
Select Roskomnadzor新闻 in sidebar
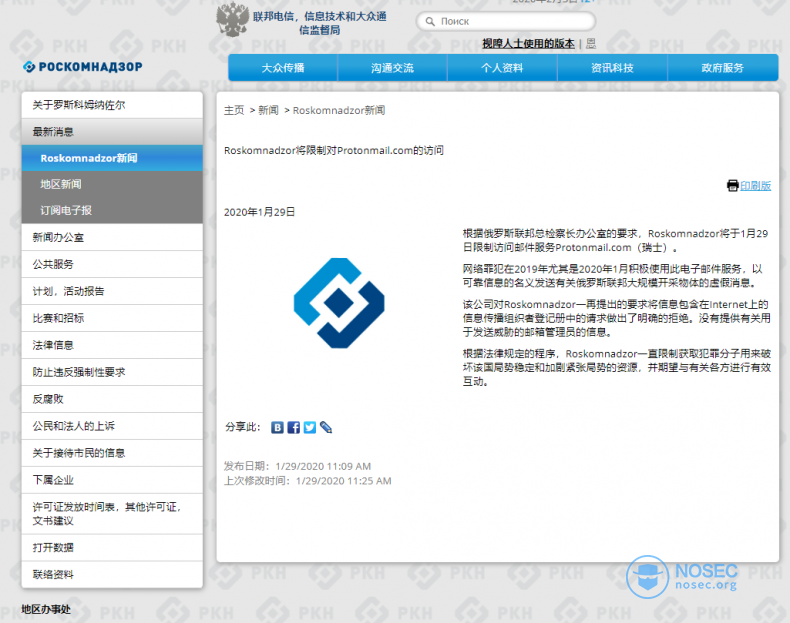[112, 158]
